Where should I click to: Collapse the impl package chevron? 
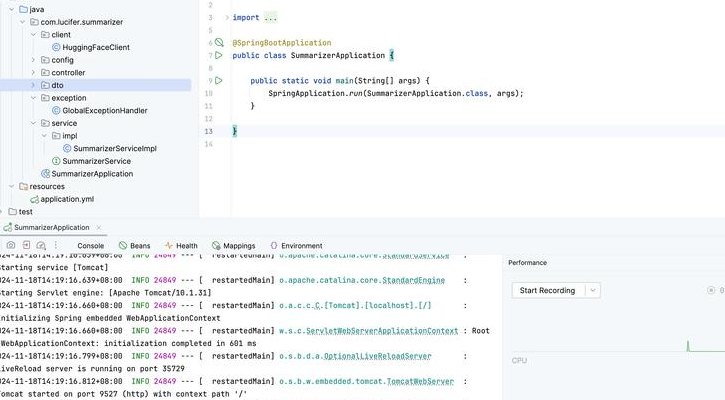[x=44, y=136]
